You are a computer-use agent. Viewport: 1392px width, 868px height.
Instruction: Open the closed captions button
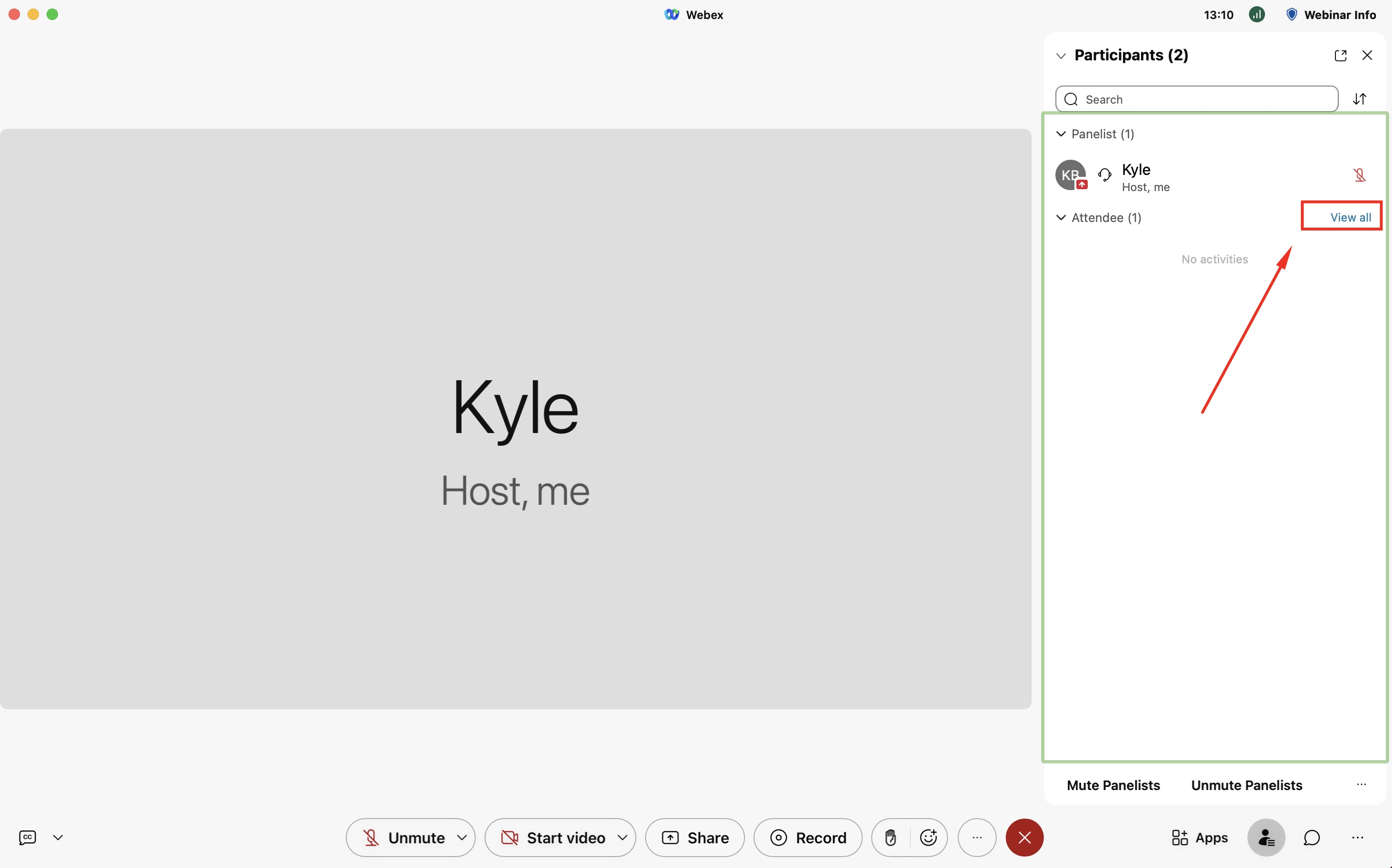(27, 837)
